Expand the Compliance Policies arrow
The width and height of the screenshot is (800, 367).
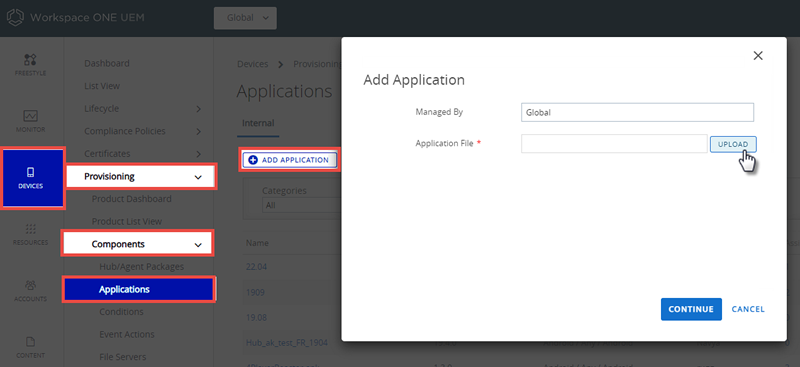[198, 131]
